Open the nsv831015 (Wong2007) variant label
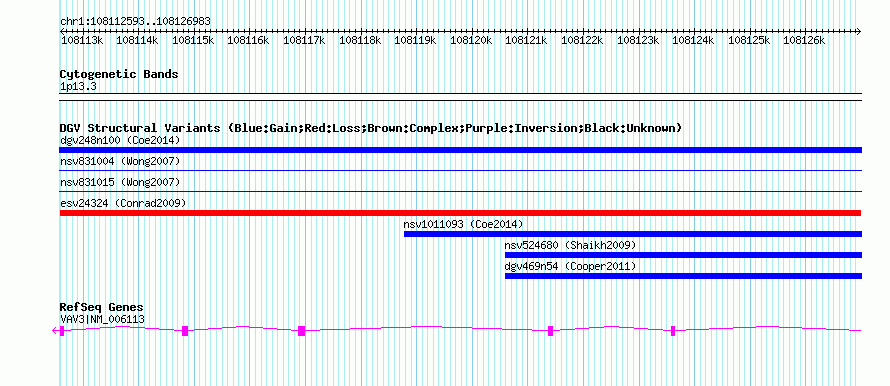Image resolution: width=890 pixels, height=386 pixels. pyautogui.click(x=120, y=182)
